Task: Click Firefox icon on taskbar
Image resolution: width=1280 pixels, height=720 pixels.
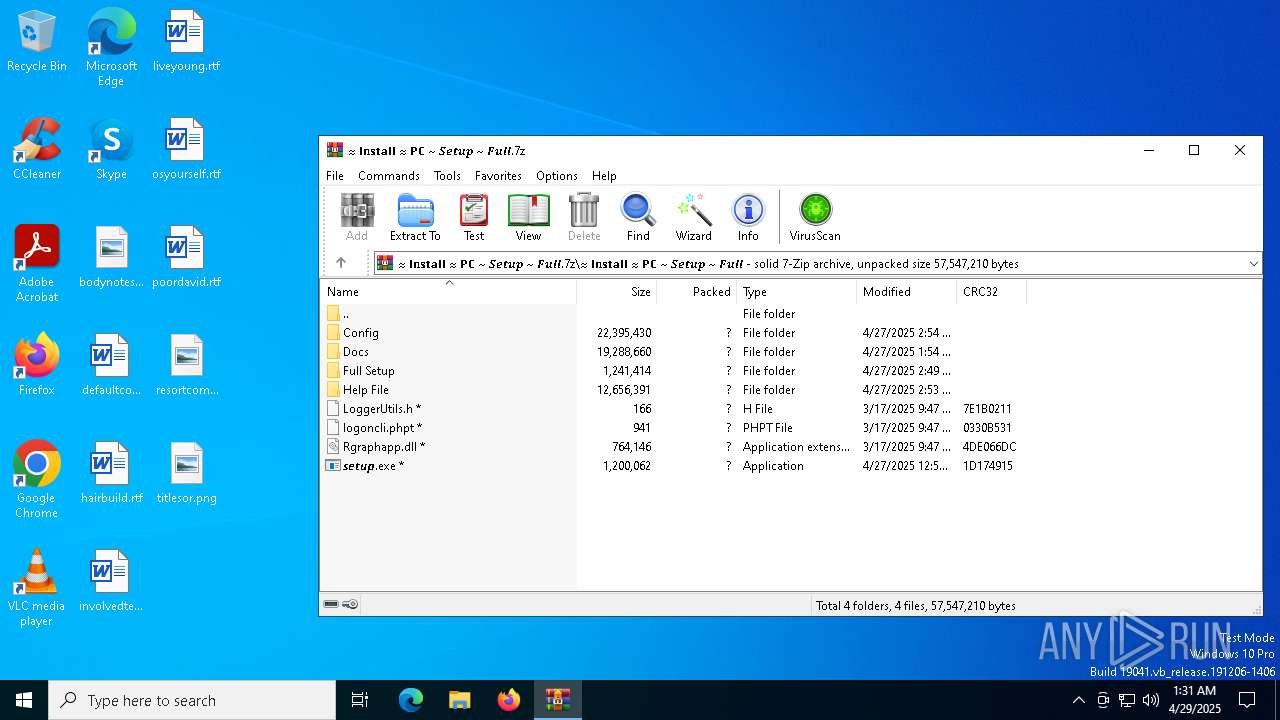Action: [x=509, y=700]
